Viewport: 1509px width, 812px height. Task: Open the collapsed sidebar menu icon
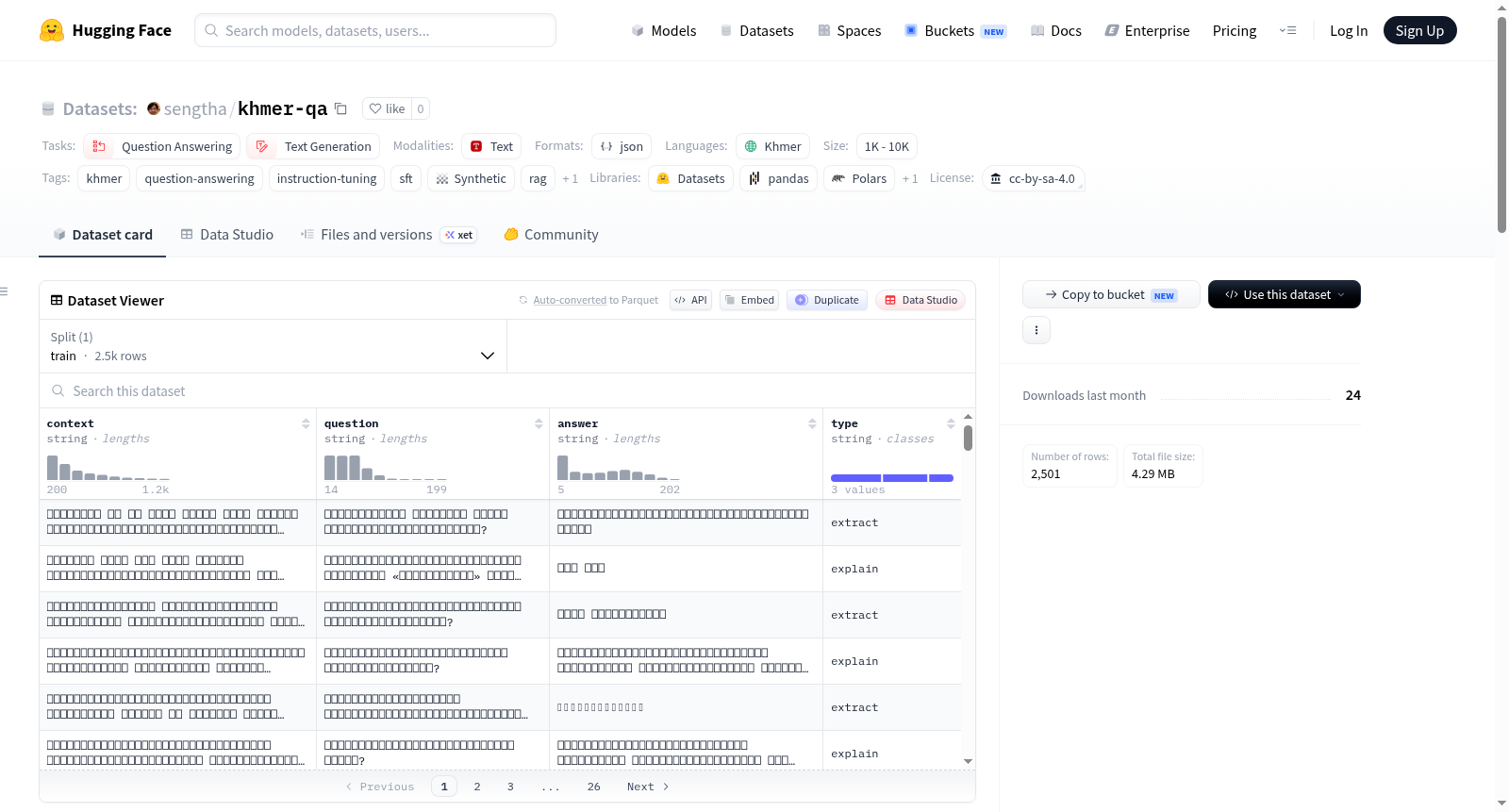[4, 291]
